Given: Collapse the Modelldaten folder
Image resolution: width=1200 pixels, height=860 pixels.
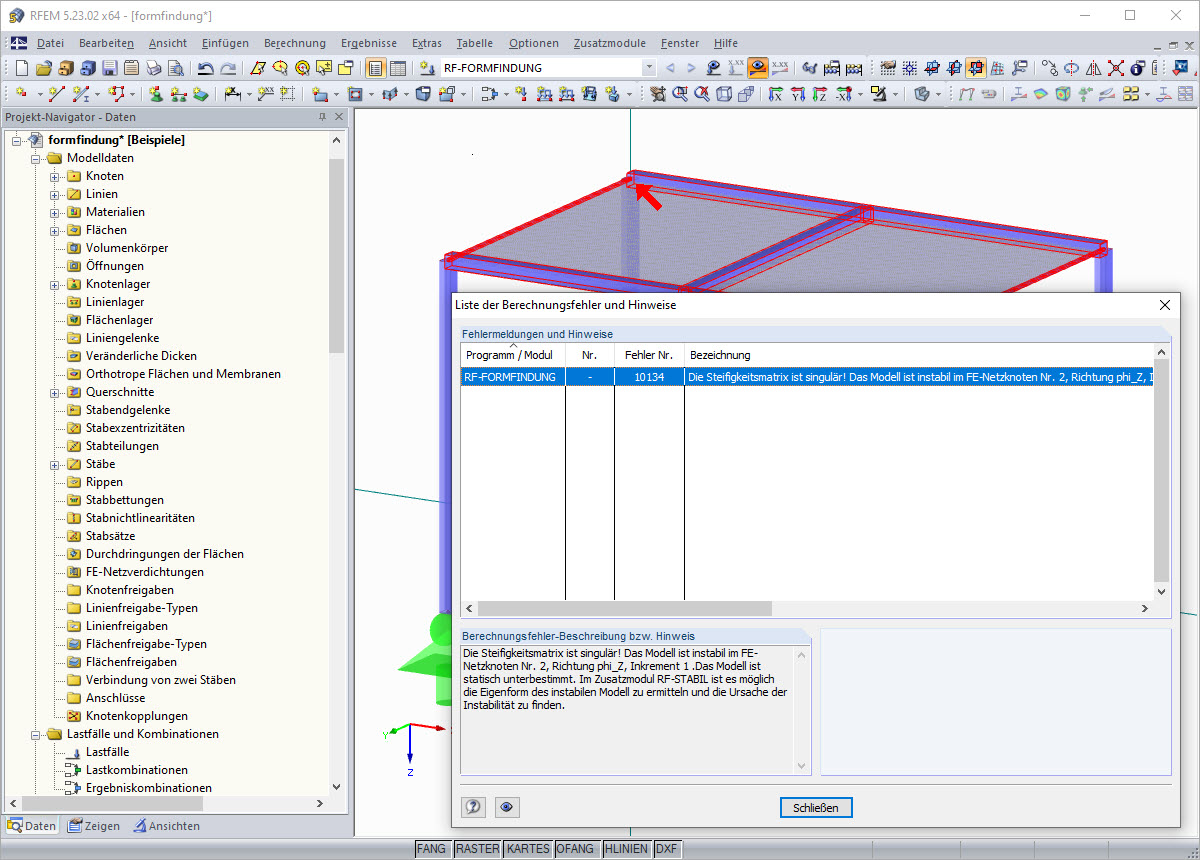Looking at the screenshot, I should click(x=37, y=158).
